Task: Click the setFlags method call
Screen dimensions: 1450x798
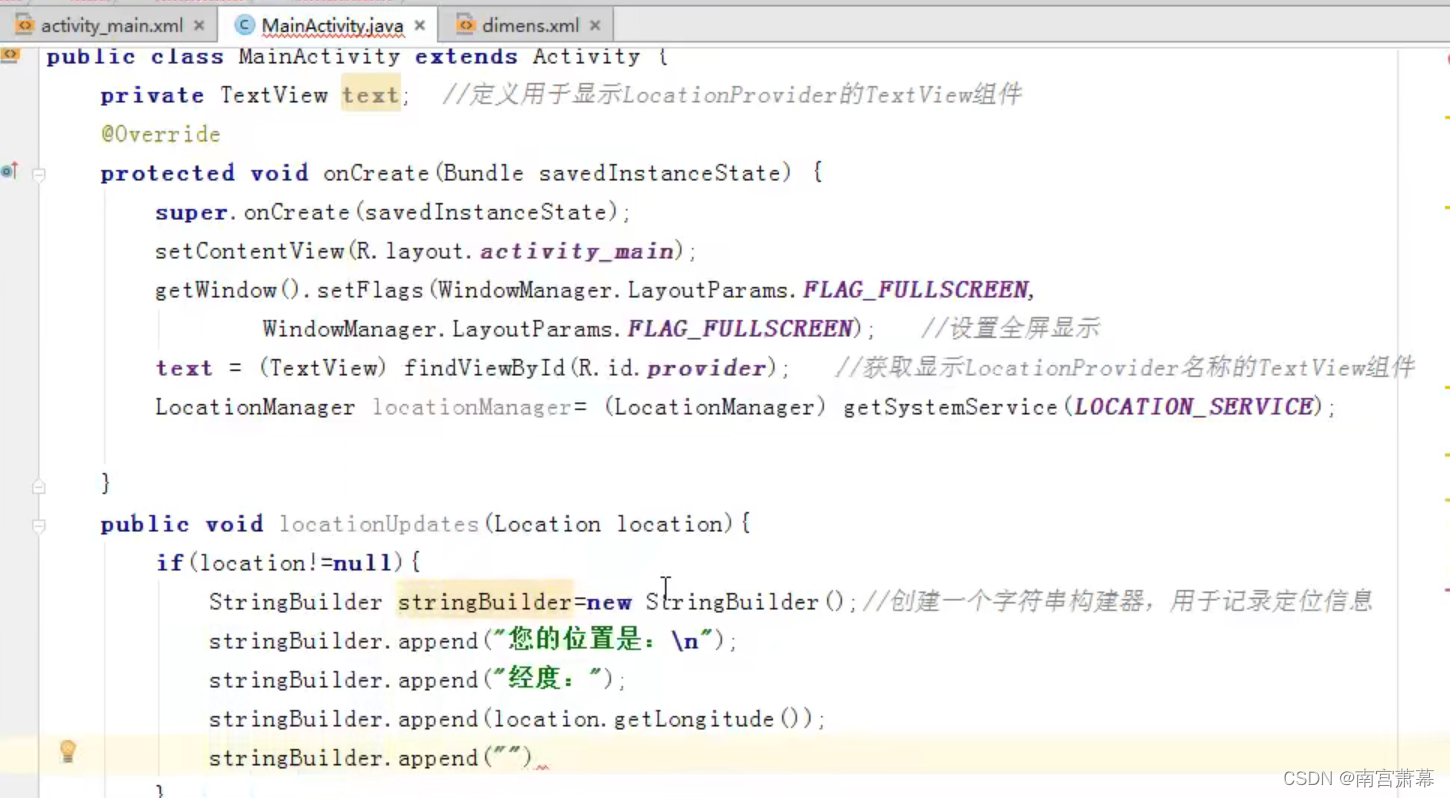Action: [371, 290]
